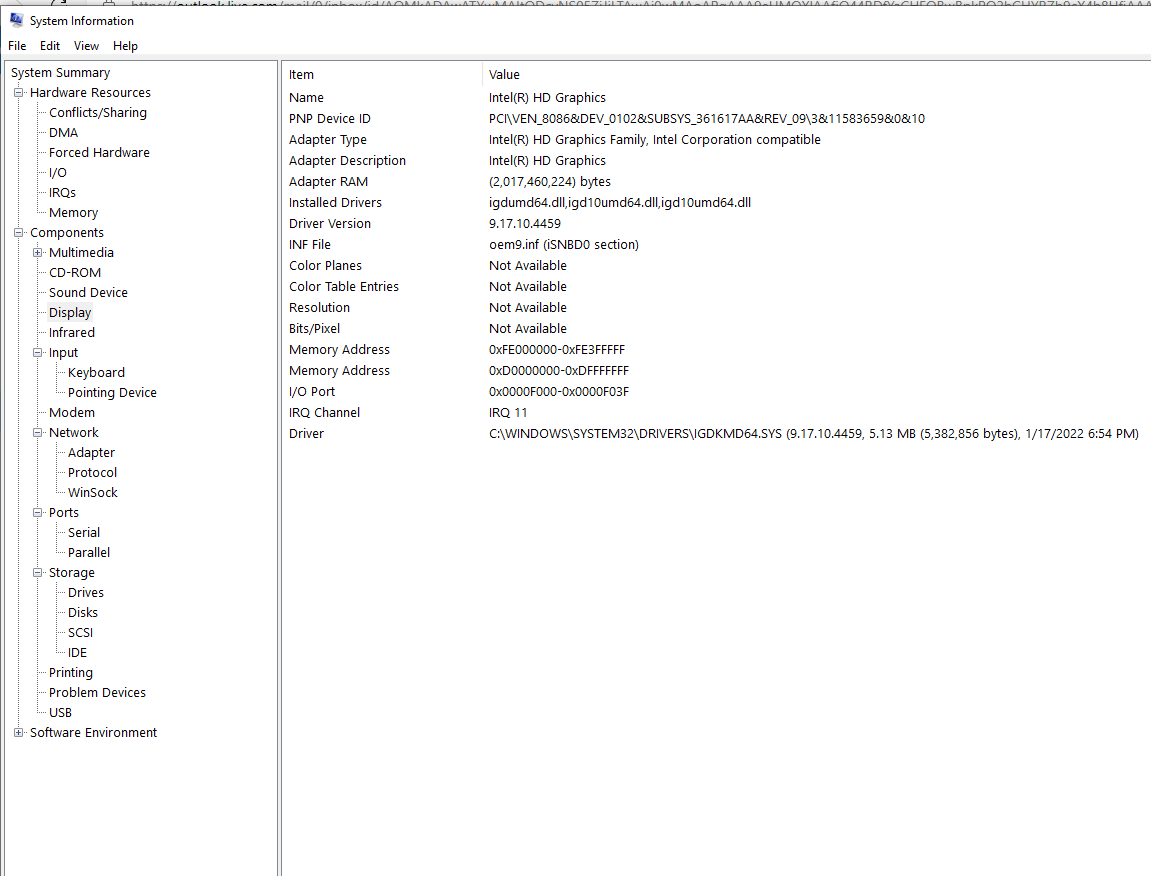Select the Driver Version row
The image size is (1151, 876).
(330, 224)
